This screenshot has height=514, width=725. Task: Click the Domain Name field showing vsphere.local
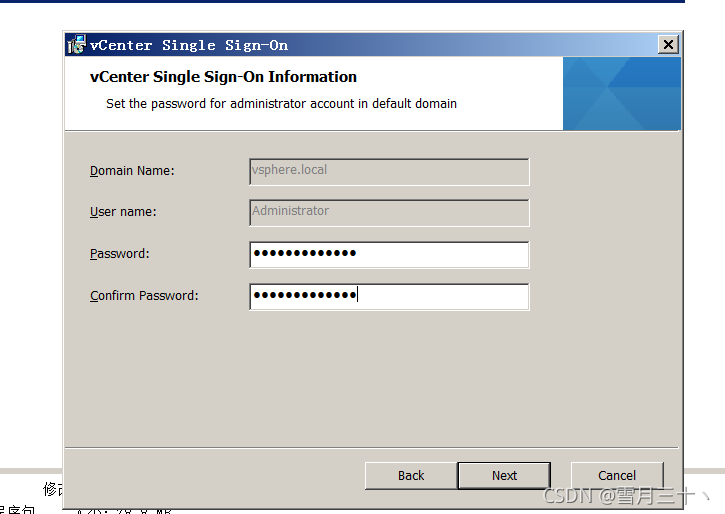point(389,171)
